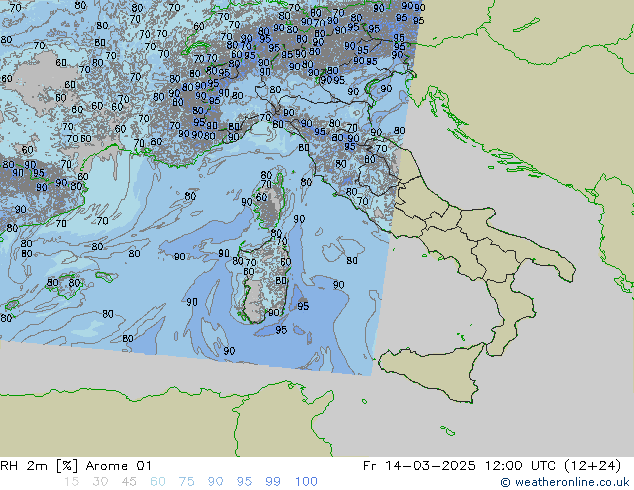This screenshot has height=490, width=634.
Task: Open the weatheronline.co.uk copyright link
Action: point(565,482)
